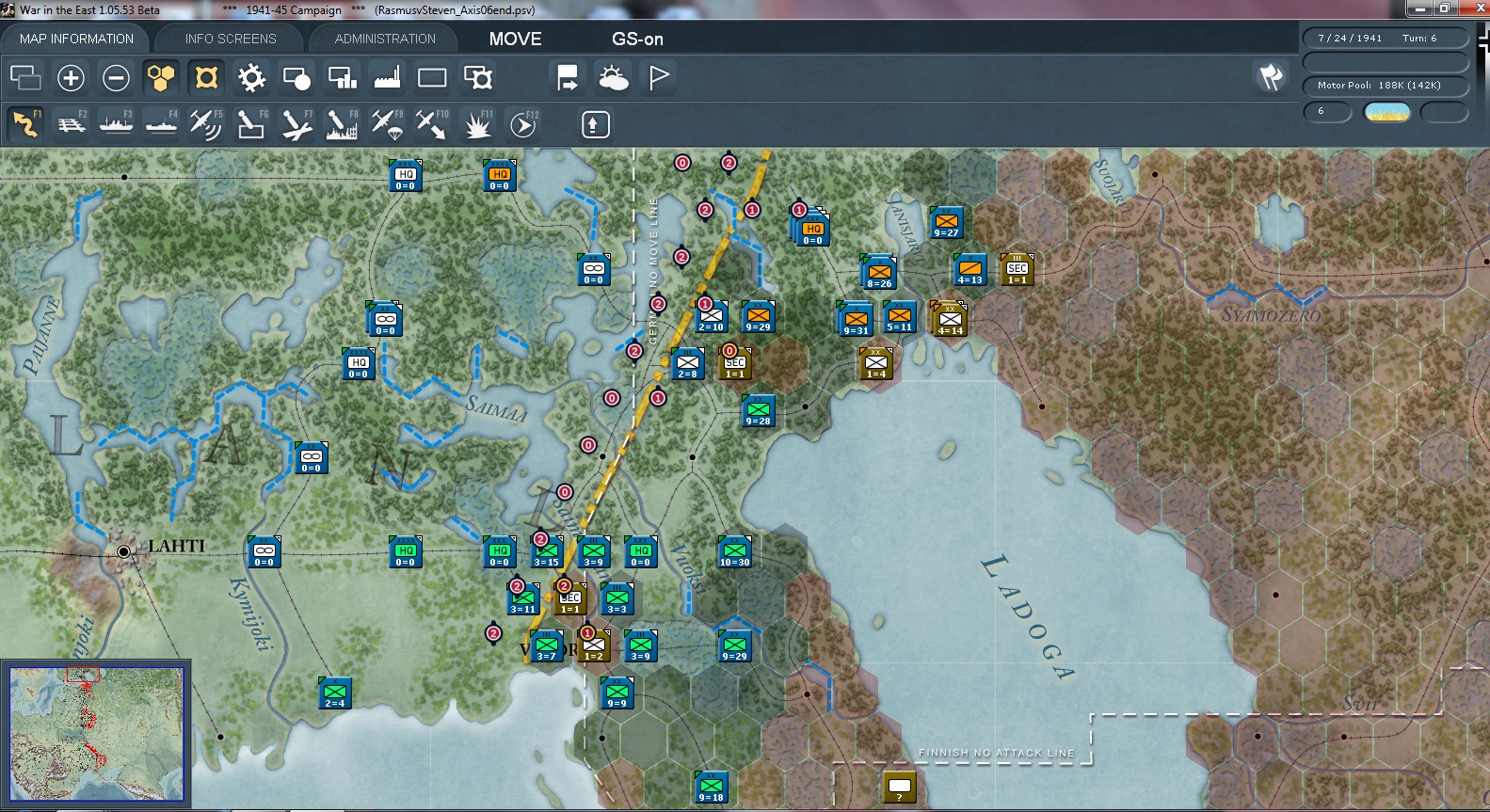Open the MAP INFORMATION tab
Image resolution: width=1490 pixels, height=812 pixels.
(x=76, y=39)
